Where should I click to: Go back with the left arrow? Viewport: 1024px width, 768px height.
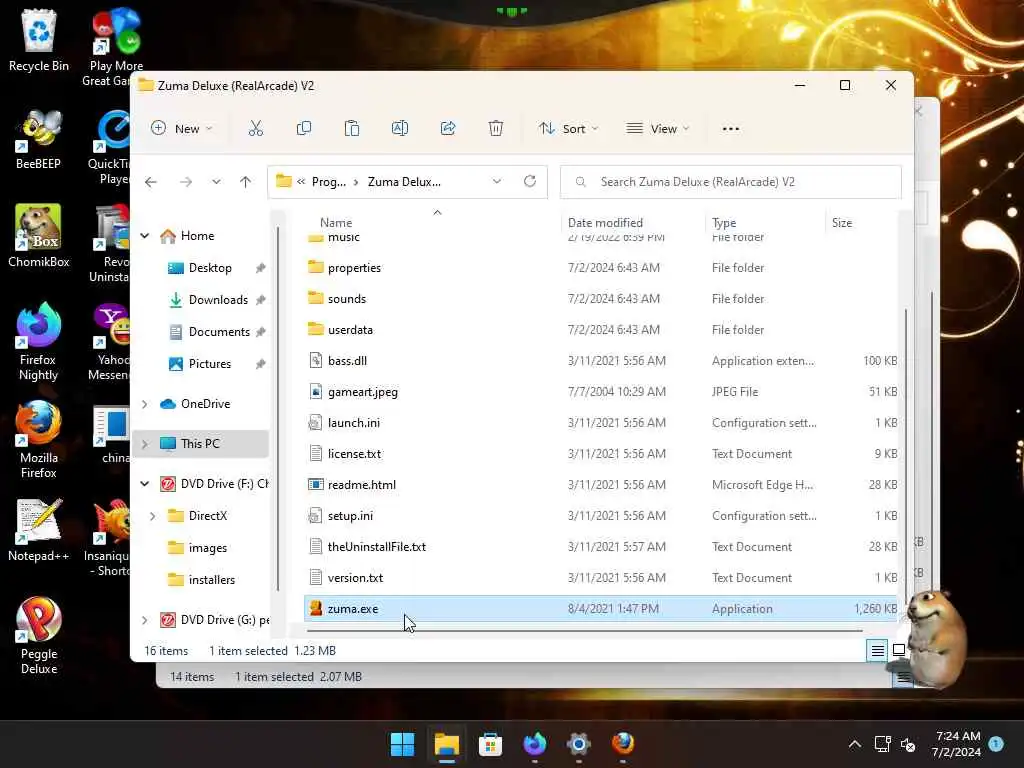(x=151, y=182)
